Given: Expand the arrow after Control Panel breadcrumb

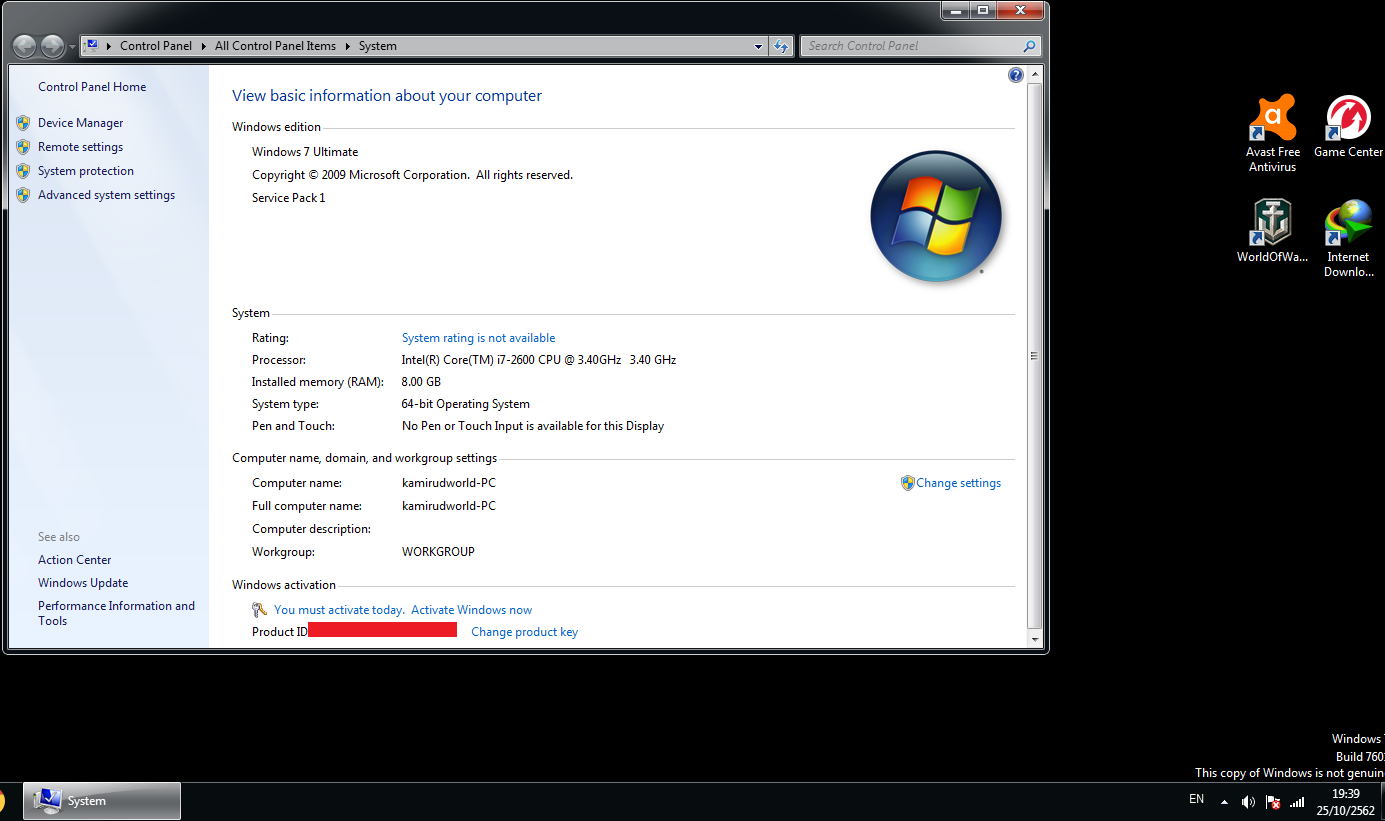Looking at the screenshot, I should click(203, 46).
